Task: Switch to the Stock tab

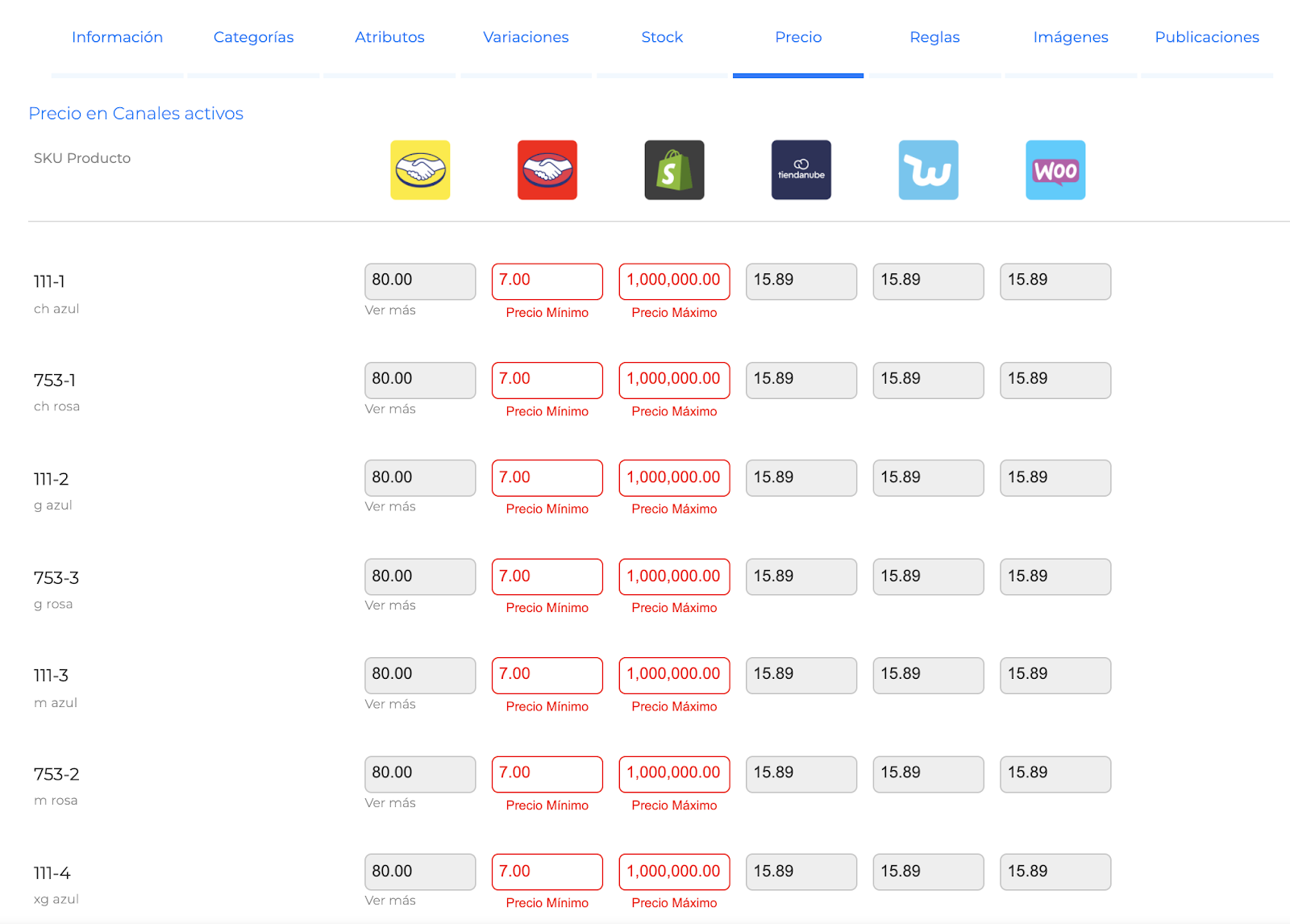Action: tap(662, 37)
